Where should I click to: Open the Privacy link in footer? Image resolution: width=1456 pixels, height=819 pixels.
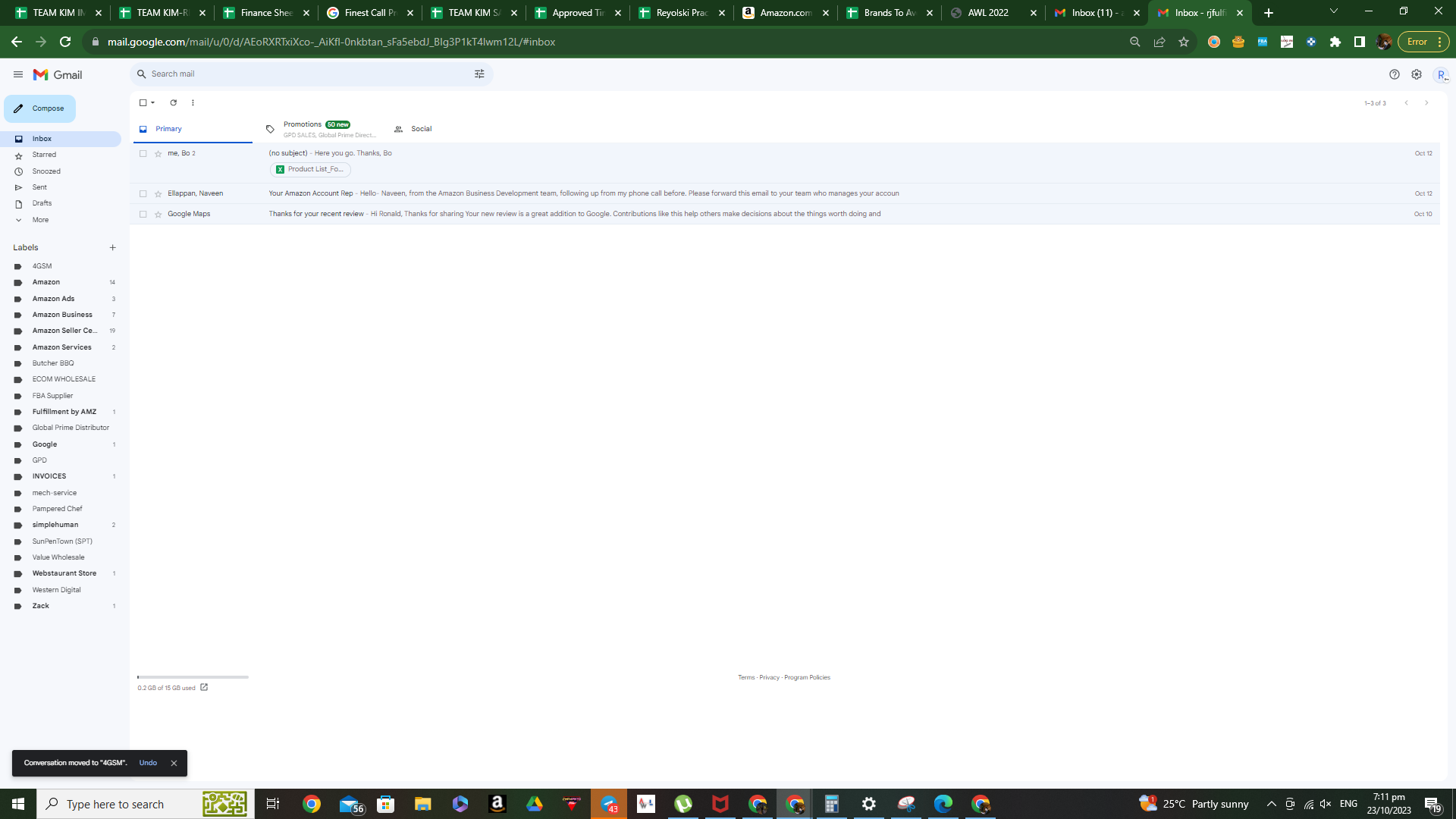coord(769,678)
